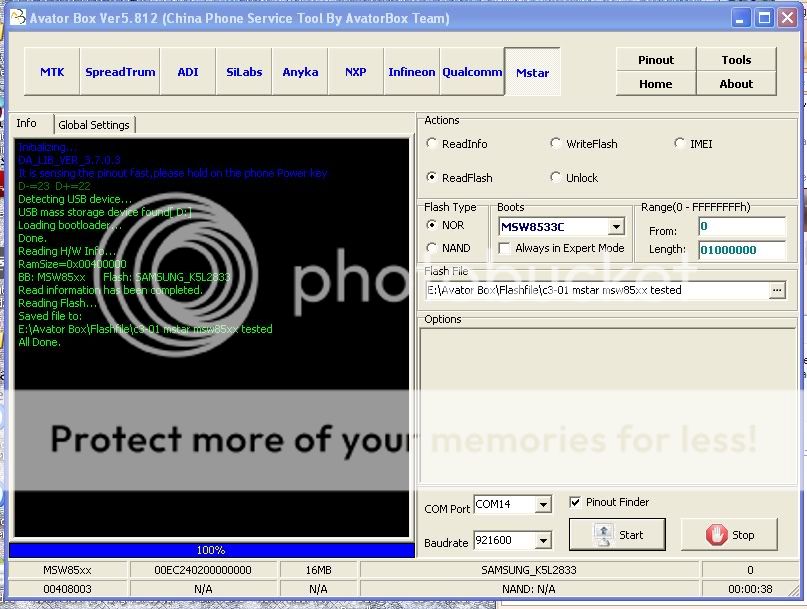
Task: Click status bar elapsed time '00:00:38'
Action: 750,589
